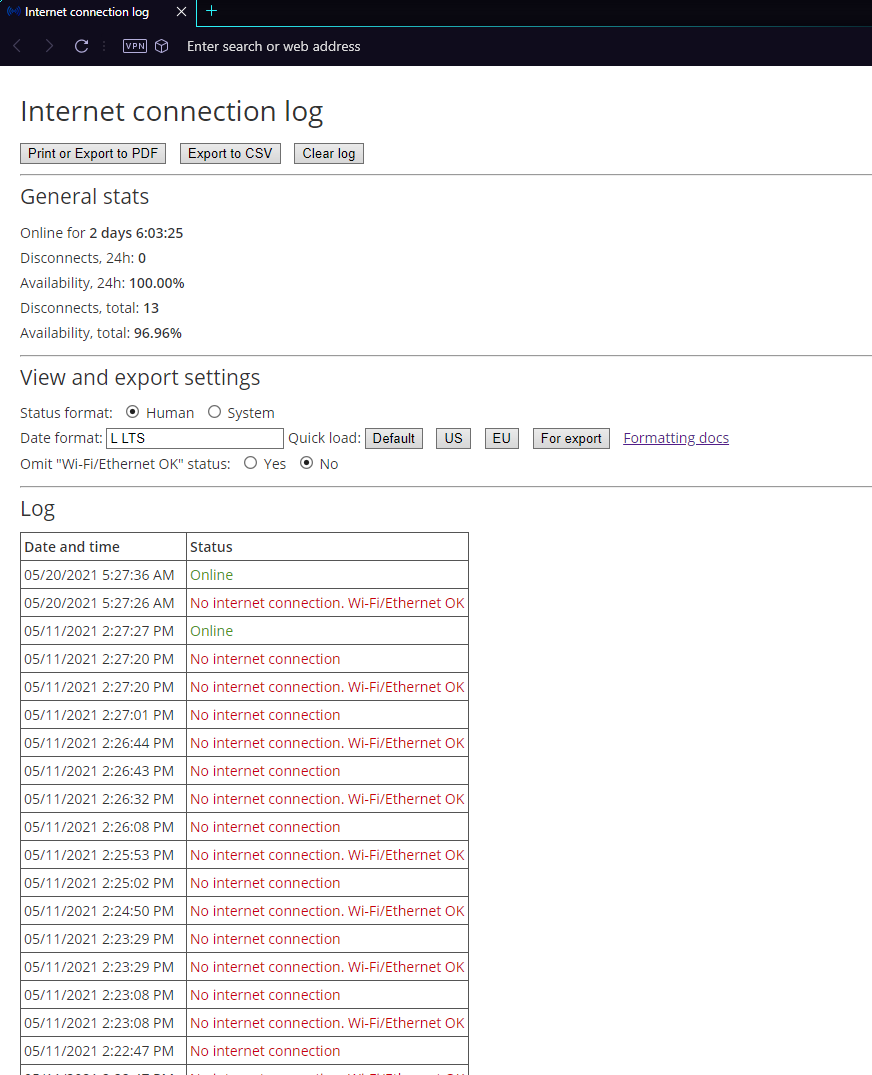
Task: Click the vertical dots next to reload
Action: (104, 46)
